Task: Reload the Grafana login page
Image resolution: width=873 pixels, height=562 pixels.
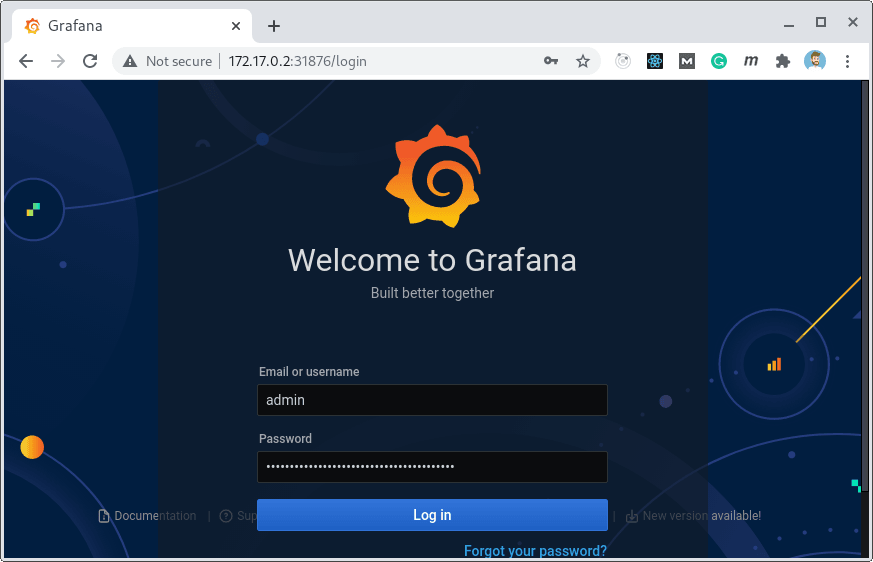Action: [x=90, y=61]
